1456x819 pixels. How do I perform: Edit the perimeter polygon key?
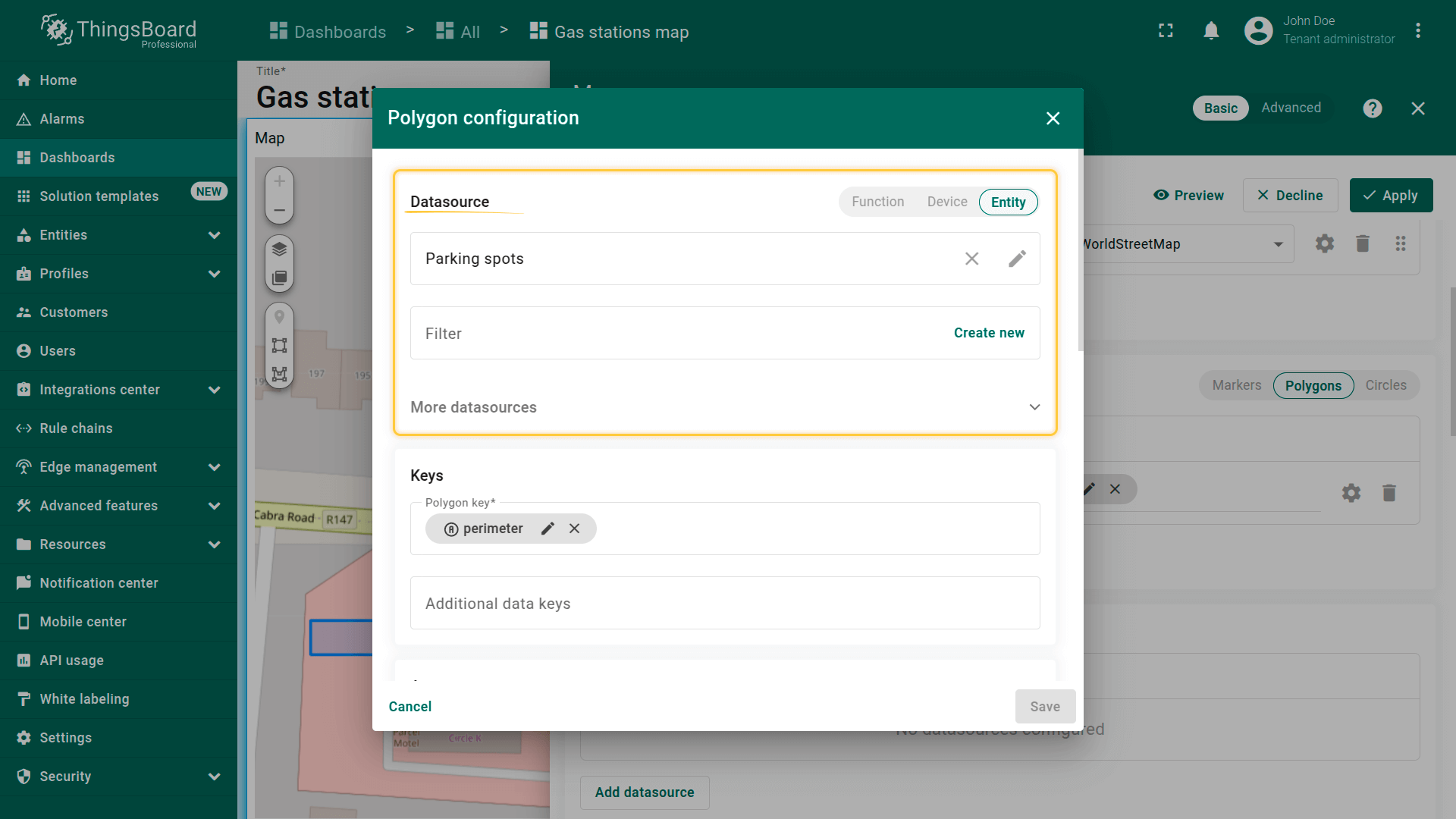548,529
